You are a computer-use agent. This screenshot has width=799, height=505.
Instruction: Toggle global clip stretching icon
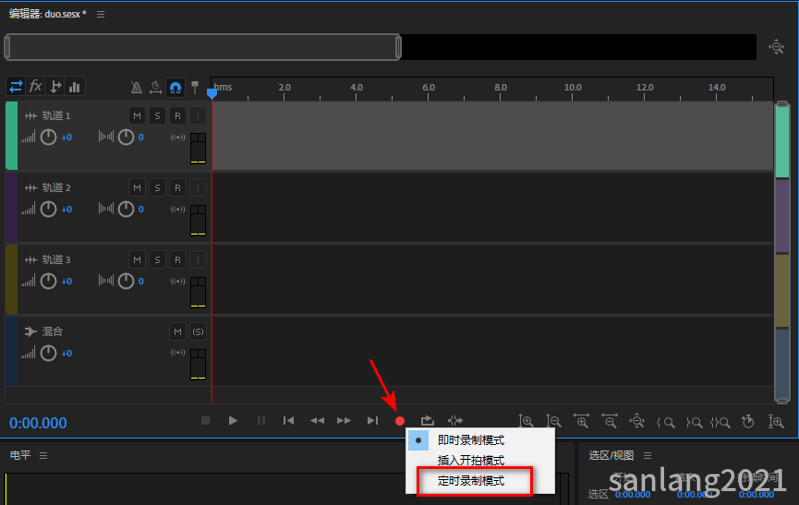point(155,88)
